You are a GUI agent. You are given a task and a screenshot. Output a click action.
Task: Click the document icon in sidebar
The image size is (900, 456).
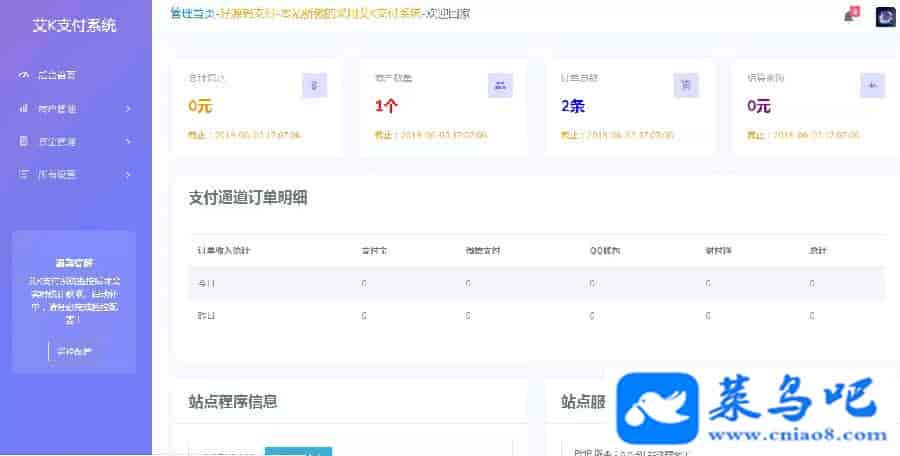click(24, 141)
